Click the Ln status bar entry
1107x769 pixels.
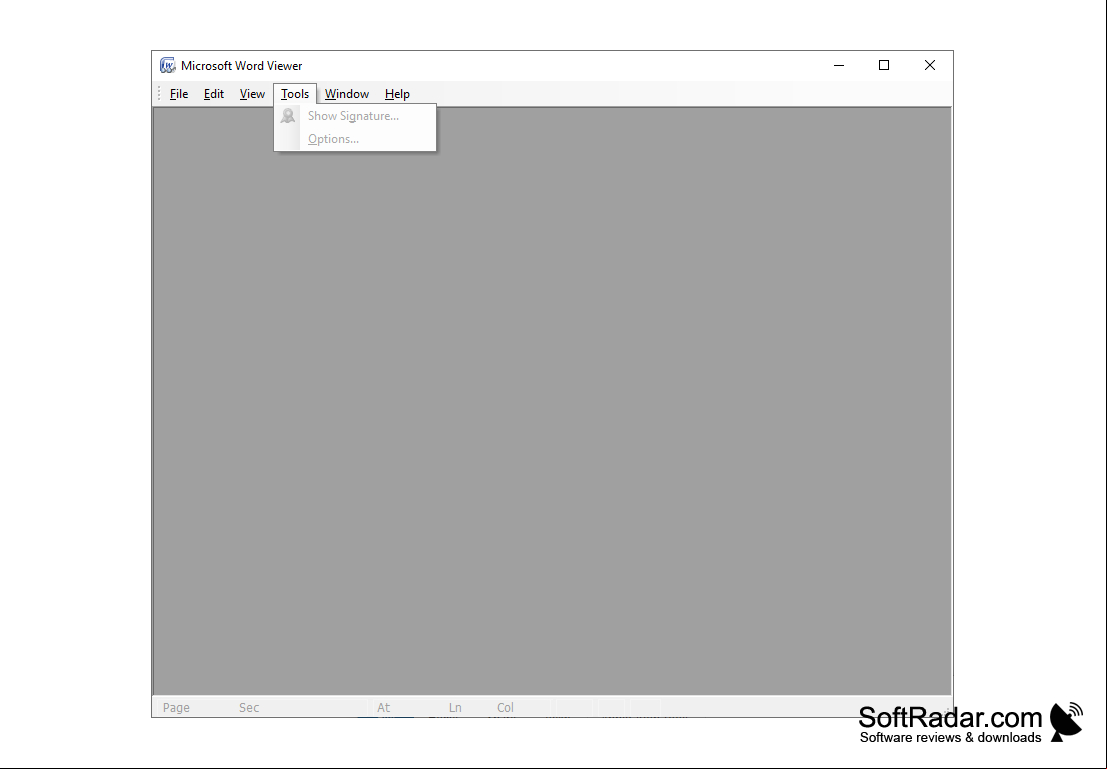click(455, 708)
